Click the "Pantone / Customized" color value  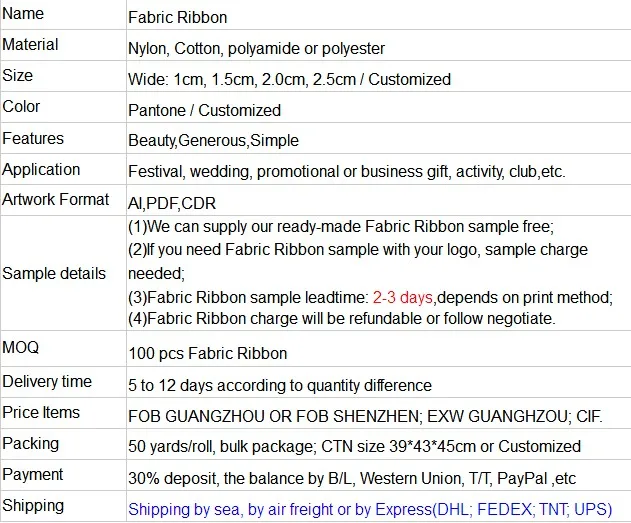(x=205, y=110)
